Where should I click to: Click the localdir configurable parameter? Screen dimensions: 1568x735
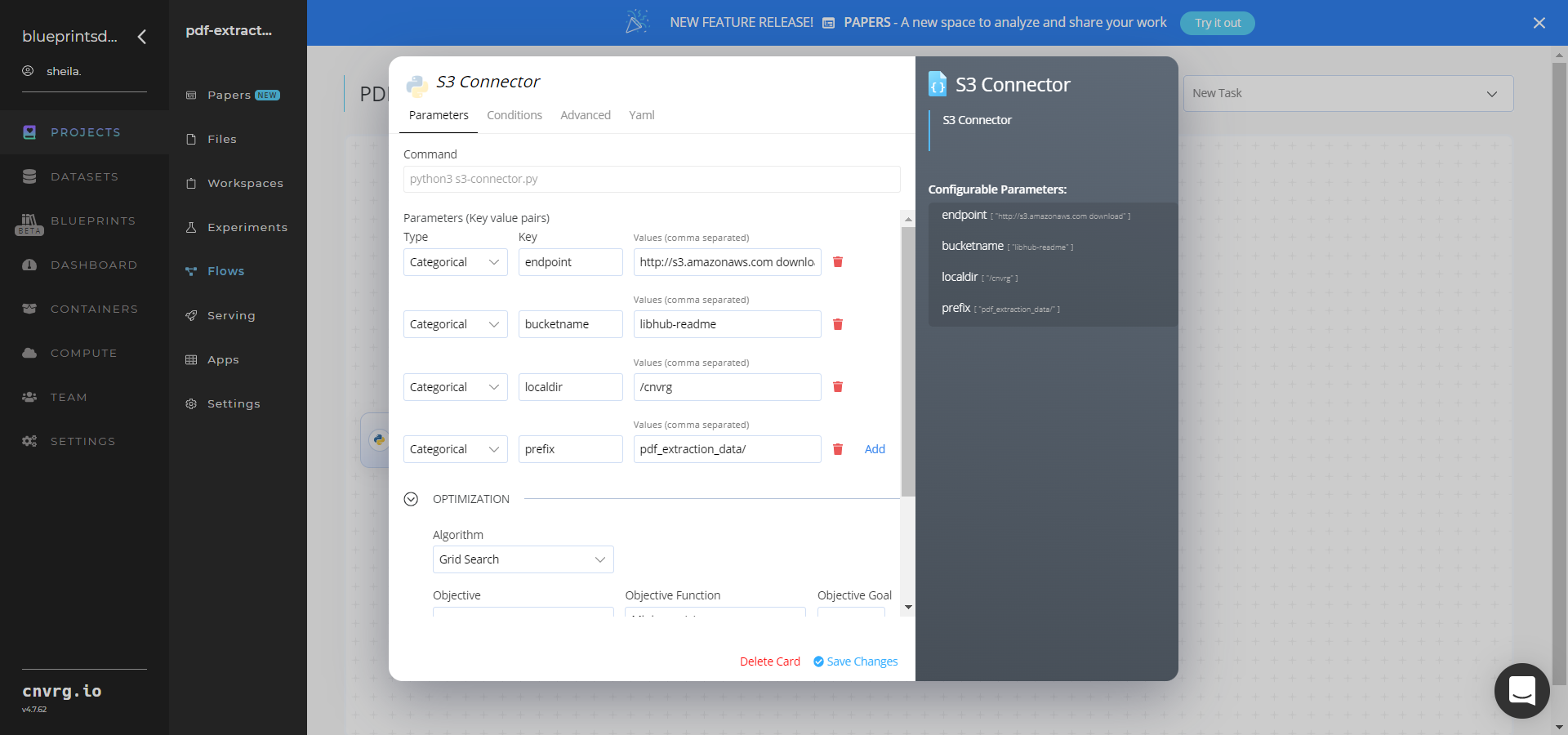click(x=980, y=277)
